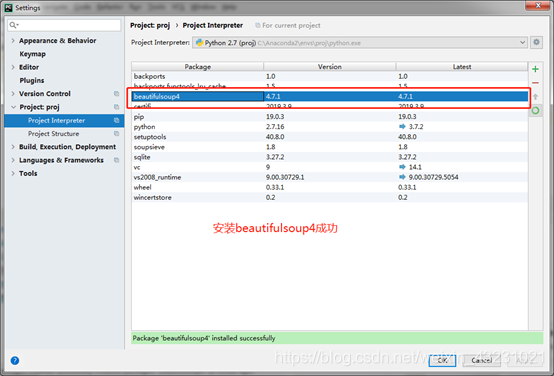This screenshot has height=376, width=554.
Task: Click the OK button
Action: [442, 360]
